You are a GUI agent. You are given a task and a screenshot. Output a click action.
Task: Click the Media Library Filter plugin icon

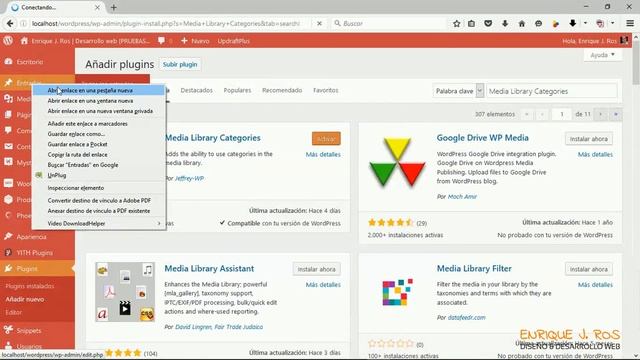click(397, 292)
